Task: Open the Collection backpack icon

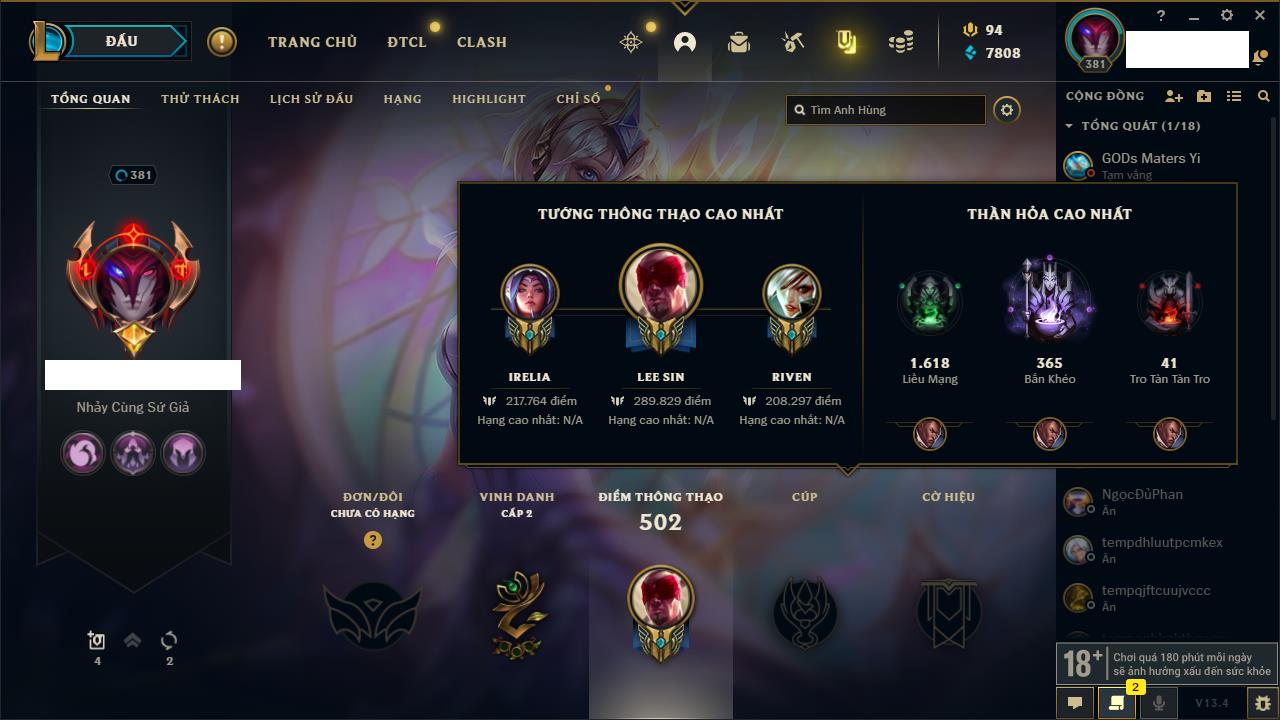Action: tap(739, 42)
